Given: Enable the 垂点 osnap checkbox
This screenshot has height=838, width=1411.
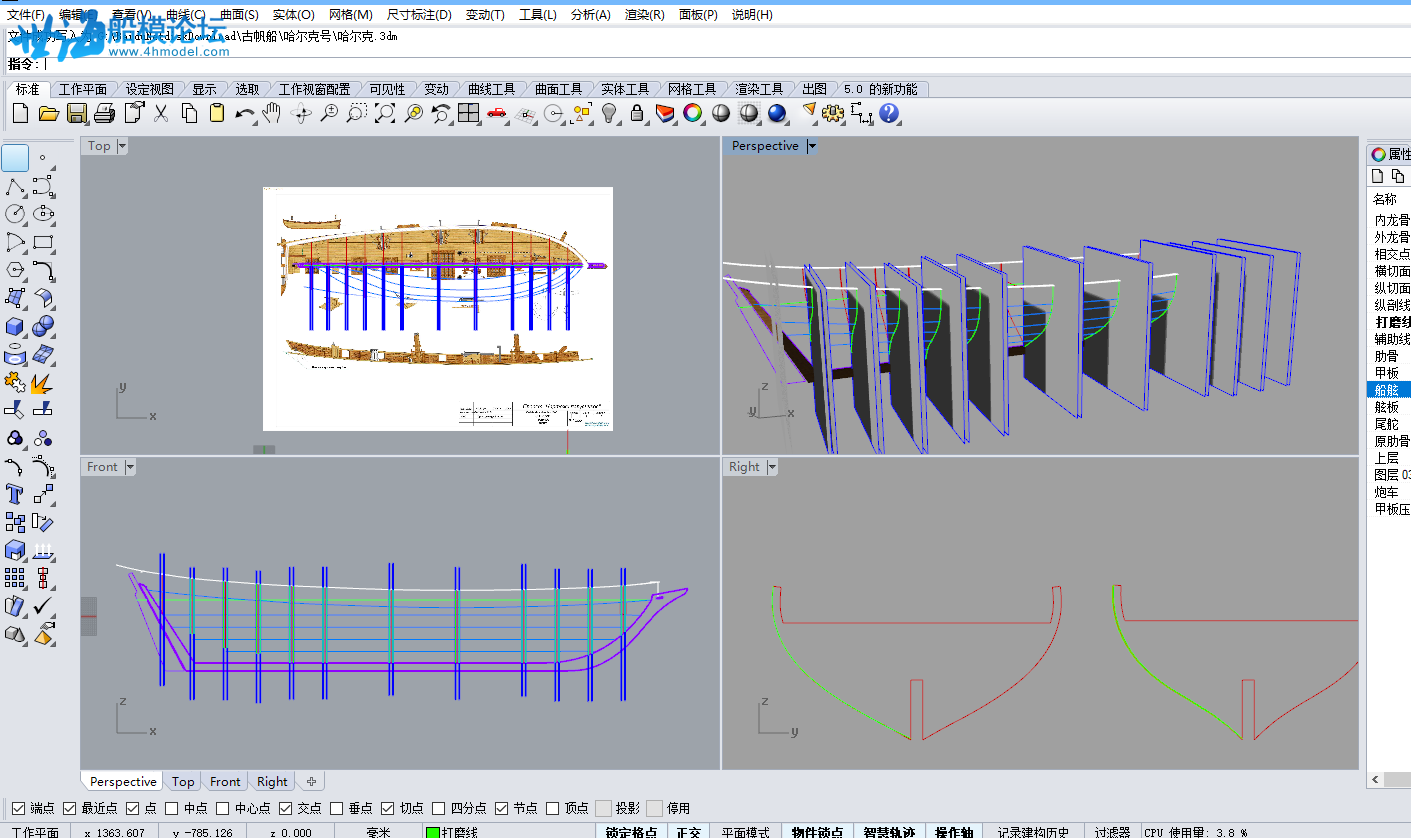Looking at the screenshot, I should 337,808.
